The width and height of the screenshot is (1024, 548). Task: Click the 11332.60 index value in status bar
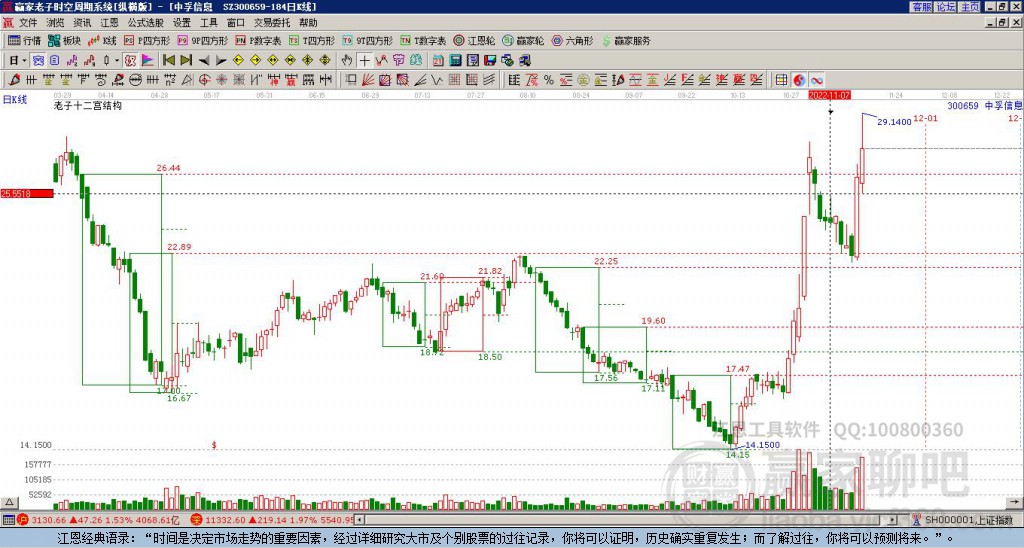[225, 520]
